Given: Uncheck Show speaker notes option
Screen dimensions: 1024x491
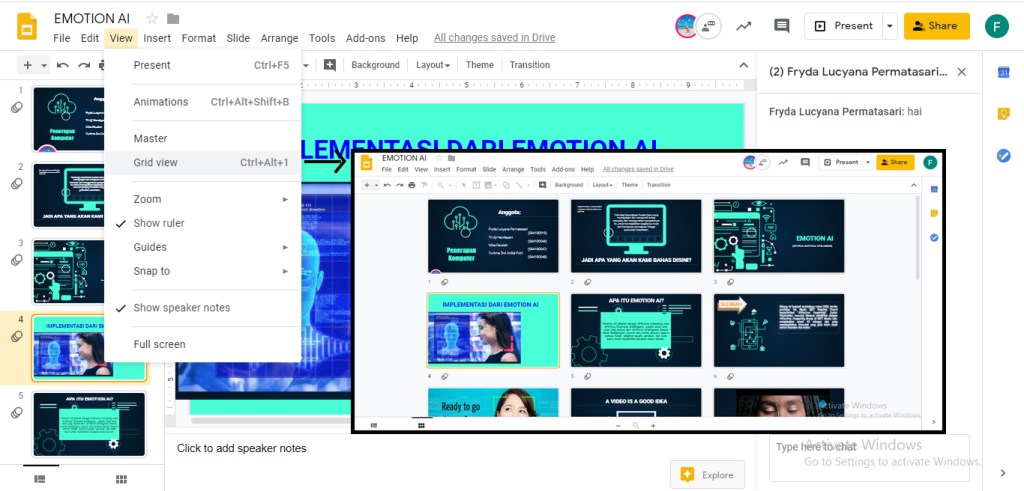Looking at the screenshot, I should pyautogui.click(x=181, y=308).
